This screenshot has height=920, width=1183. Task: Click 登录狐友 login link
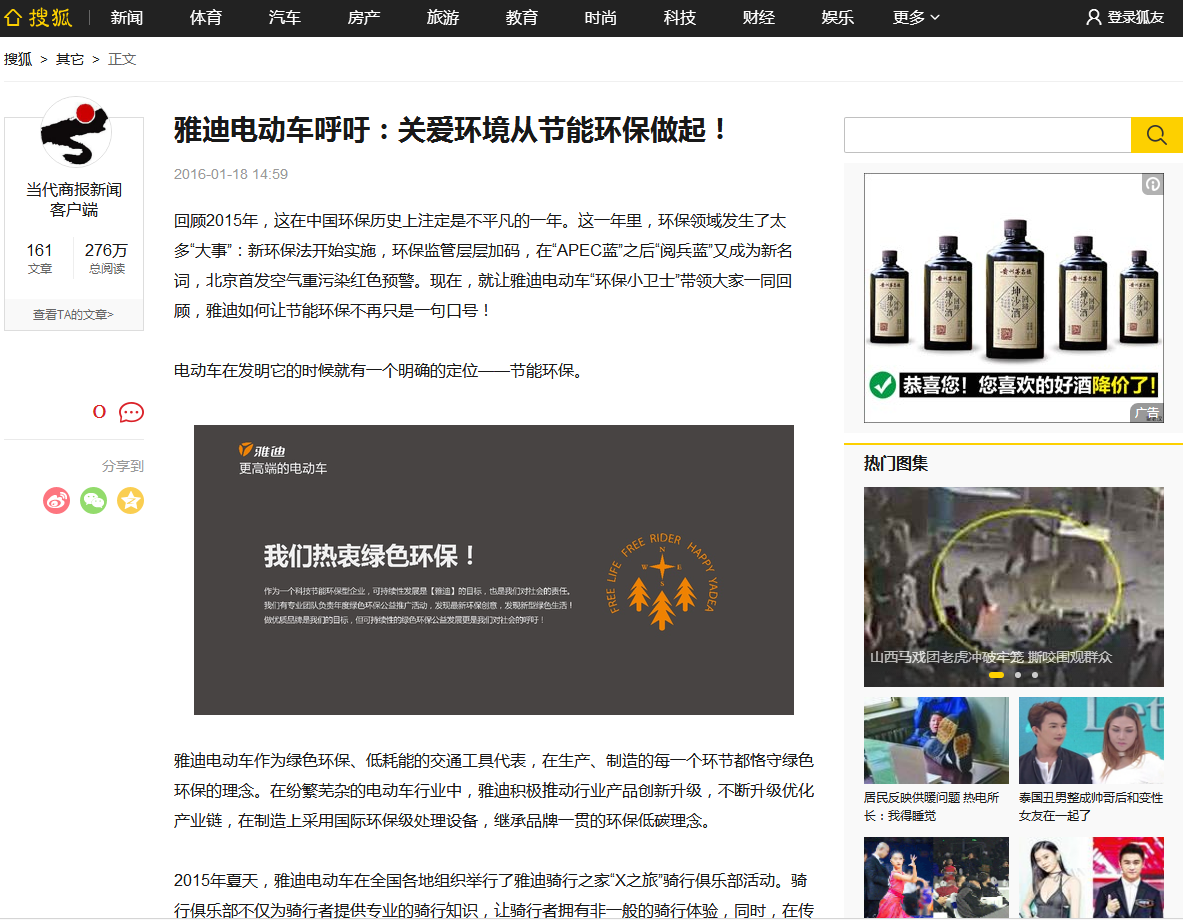(x=1125, y=17)
